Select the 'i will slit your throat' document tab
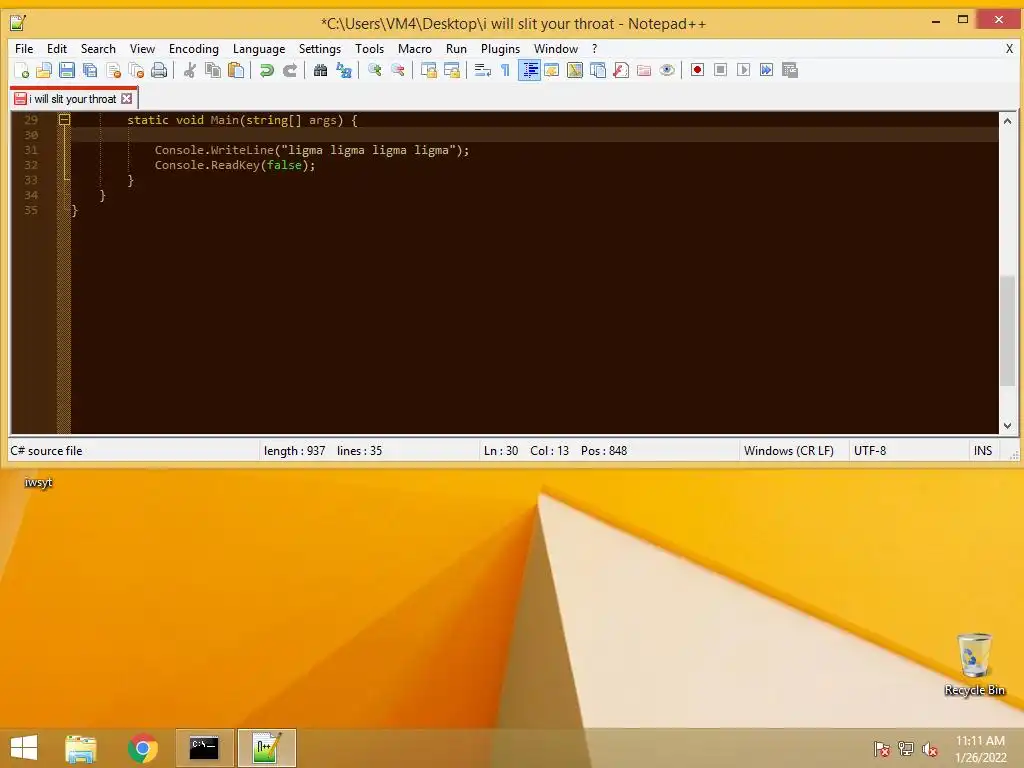This screenshot has height=768, width=1024. (72, 99)
